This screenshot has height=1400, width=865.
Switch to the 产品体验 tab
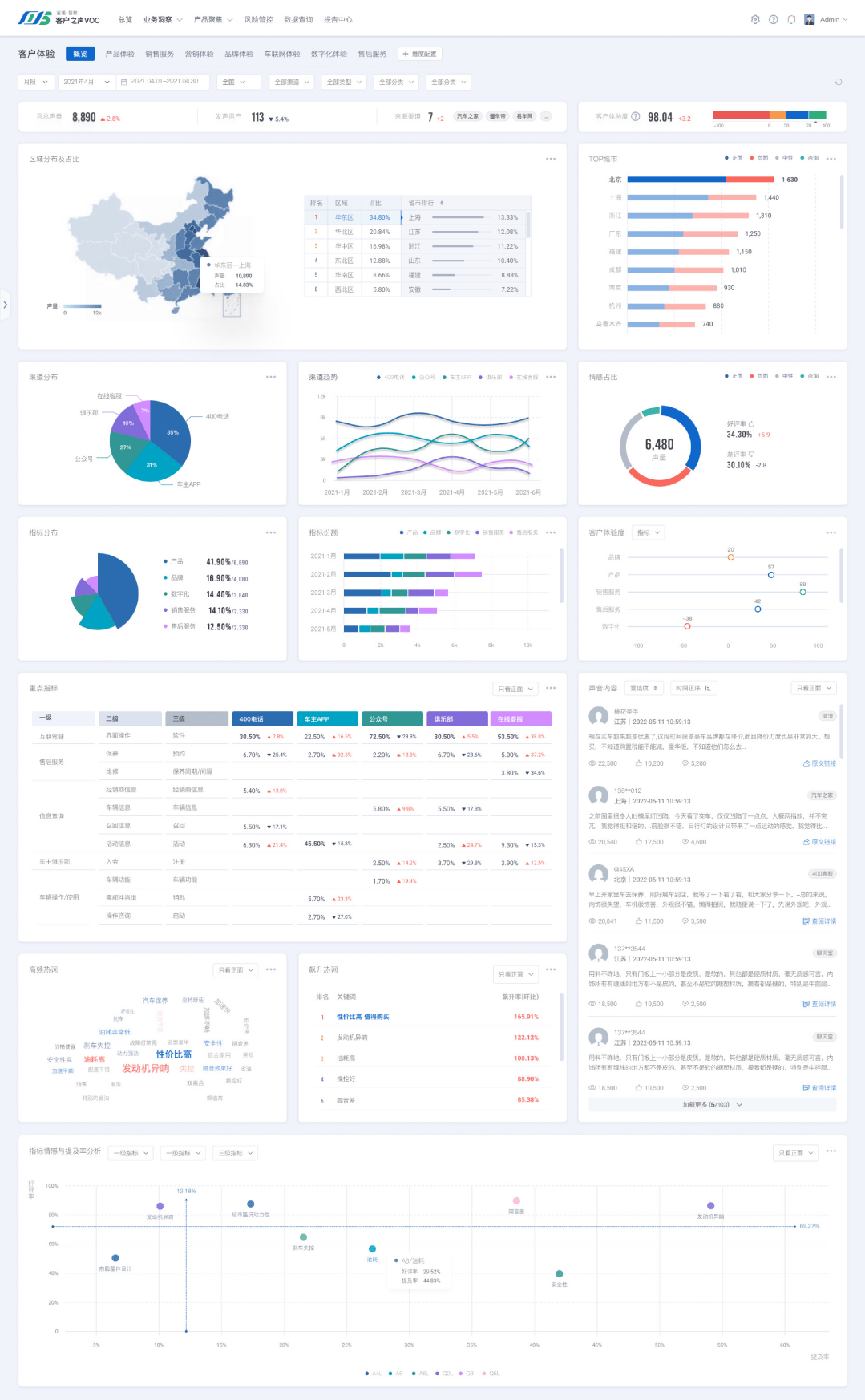[x=119, y=54]
